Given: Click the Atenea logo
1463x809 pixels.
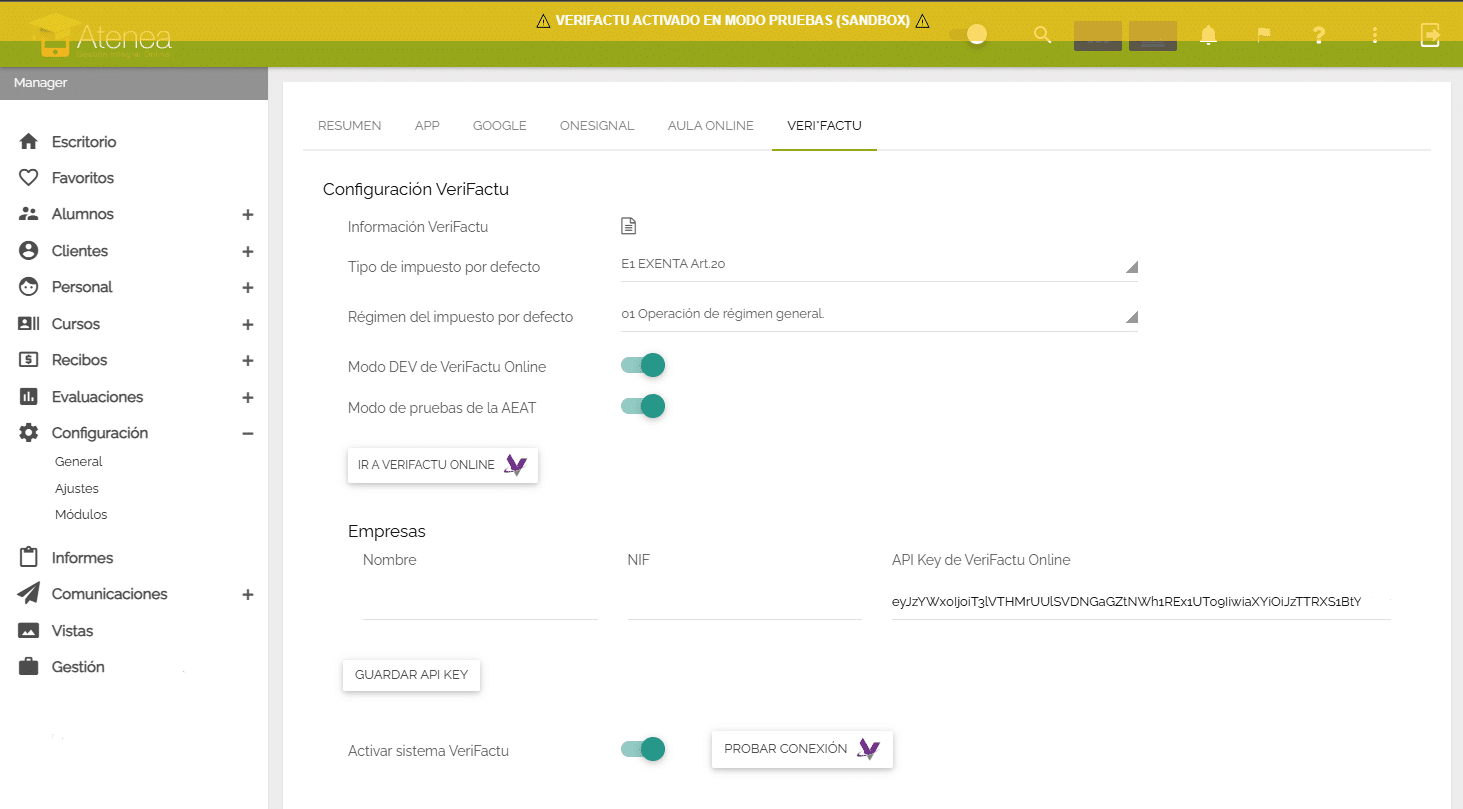Looking at the screenshot, I should click(102, 37).
